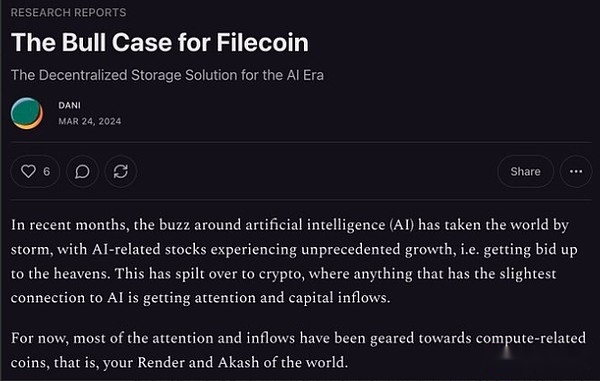Image resolution: width=600 pixels, height=381 pixels.
Task: Click the phrase artificial intelligence (AI)
Action: coord(329,225)
